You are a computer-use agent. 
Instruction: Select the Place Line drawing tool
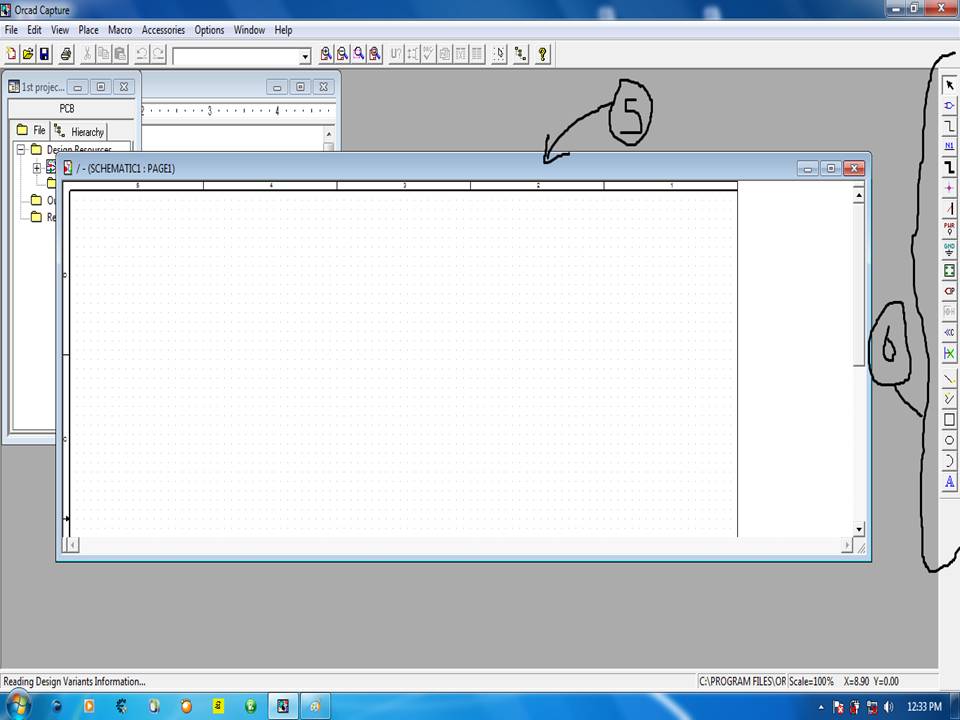coord(949,378)
